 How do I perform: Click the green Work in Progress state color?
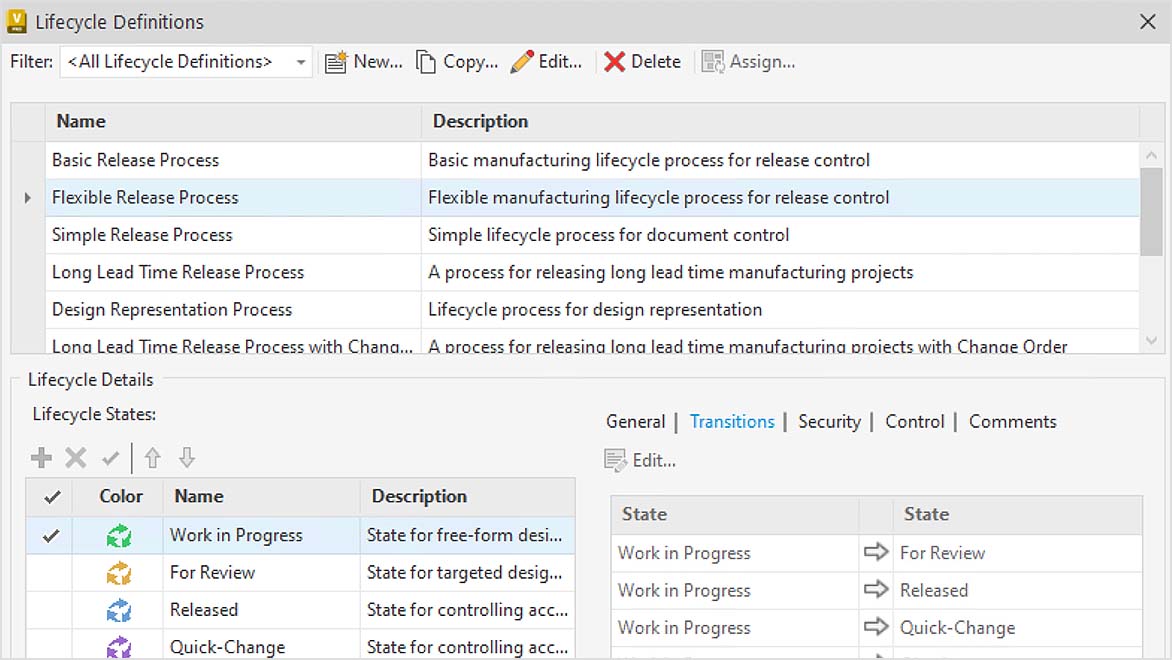click(x=119, y=535)
